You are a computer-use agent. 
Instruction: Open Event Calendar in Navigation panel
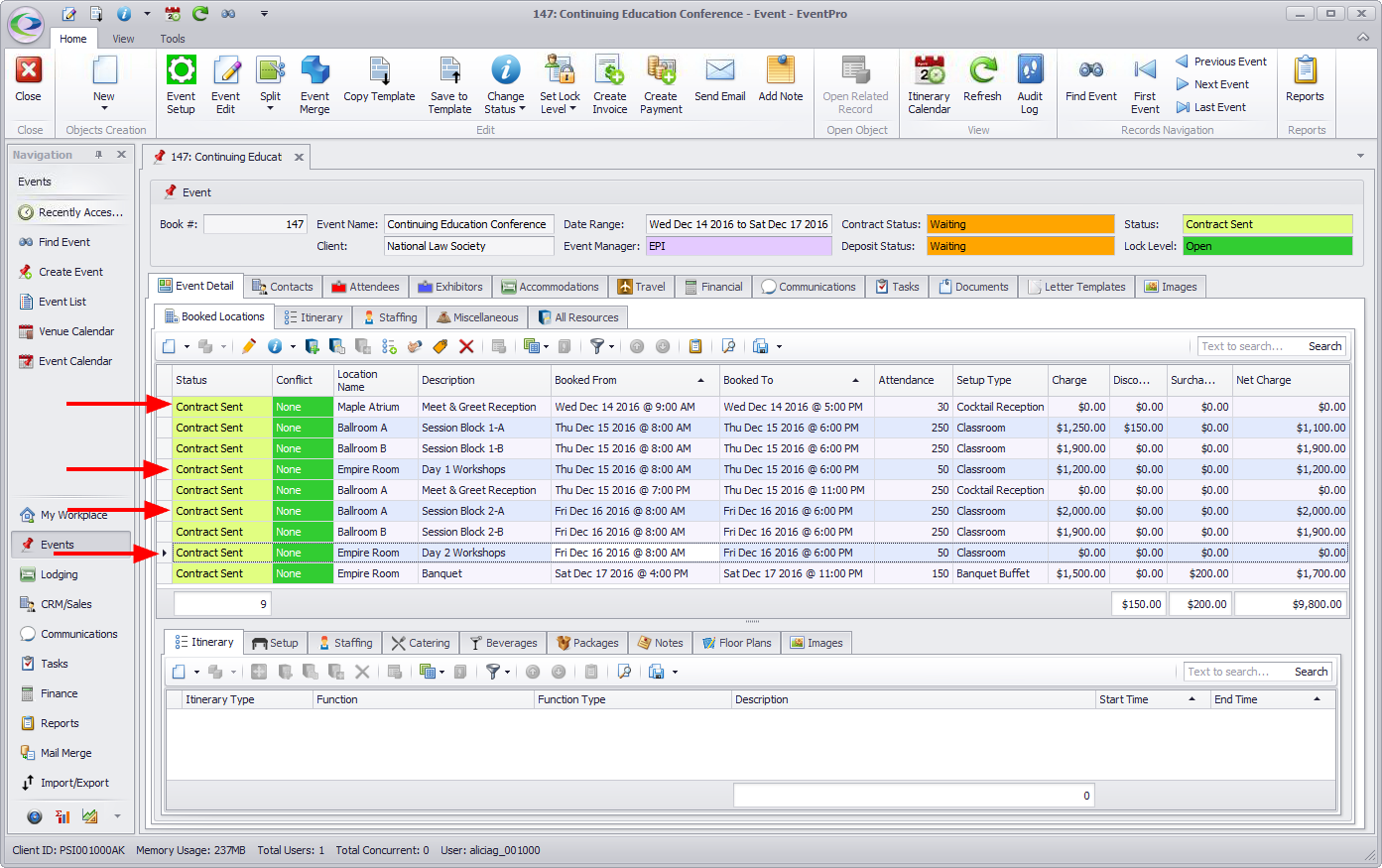65,361
